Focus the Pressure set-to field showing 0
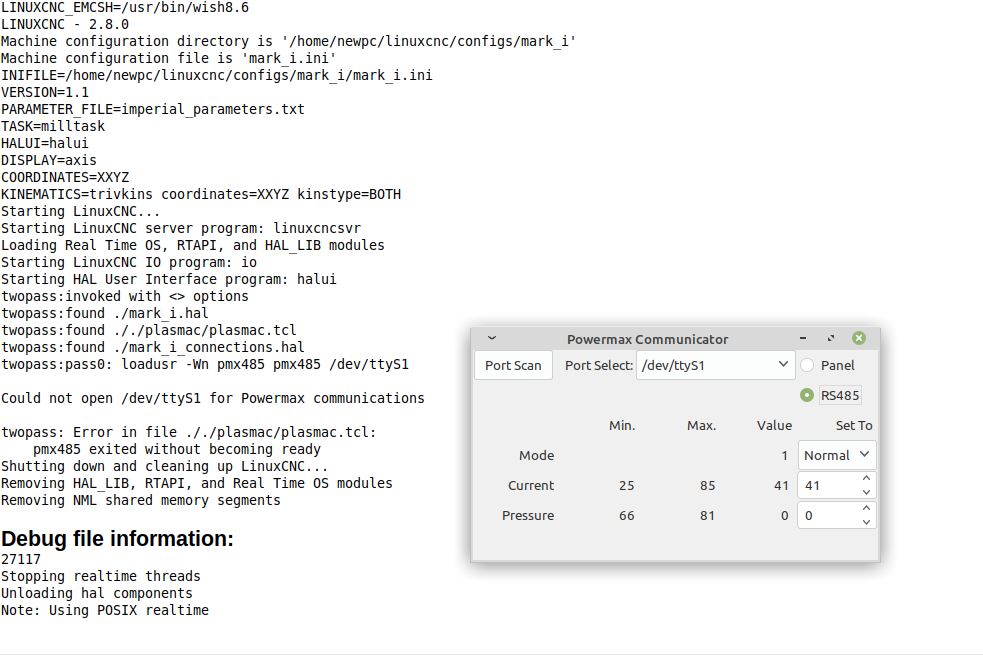This screenshot has height=655, width=983. pyautogui.click(x=828, y=515)
